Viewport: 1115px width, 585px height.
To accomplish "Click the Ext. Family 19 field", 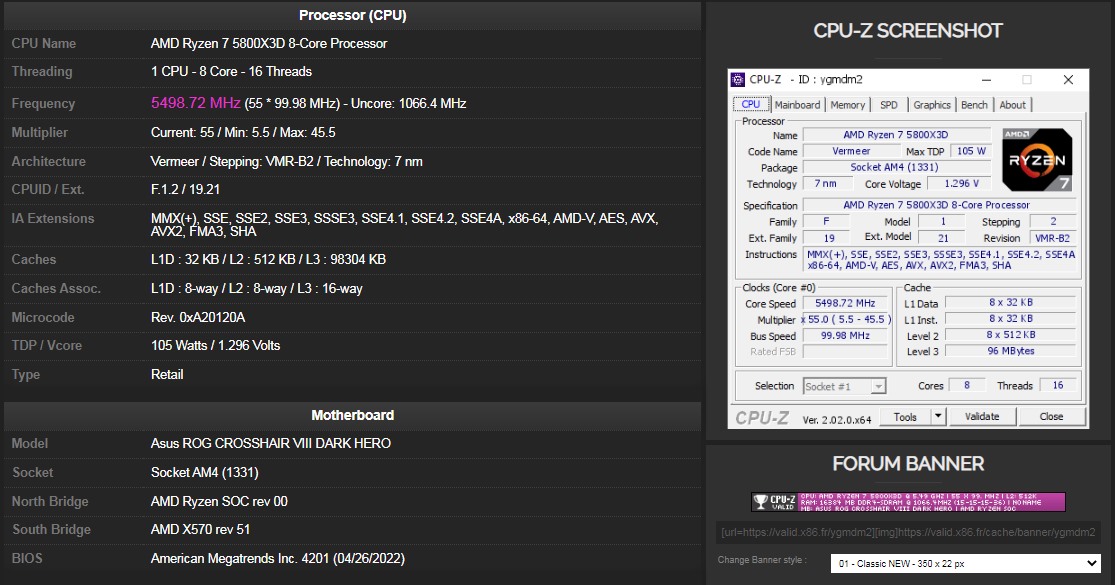I will click(x=828, y=238).
